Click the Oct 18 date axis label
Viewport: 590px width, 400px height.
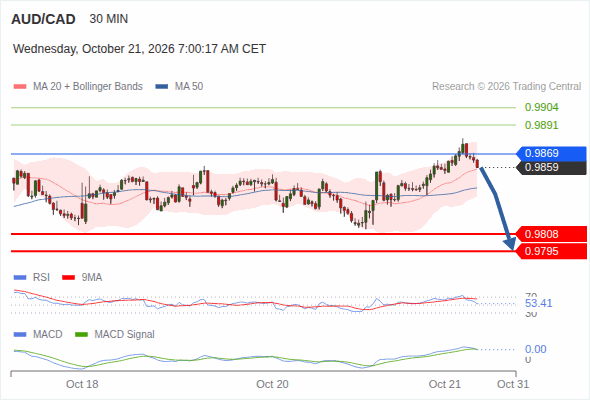point(82,384)
